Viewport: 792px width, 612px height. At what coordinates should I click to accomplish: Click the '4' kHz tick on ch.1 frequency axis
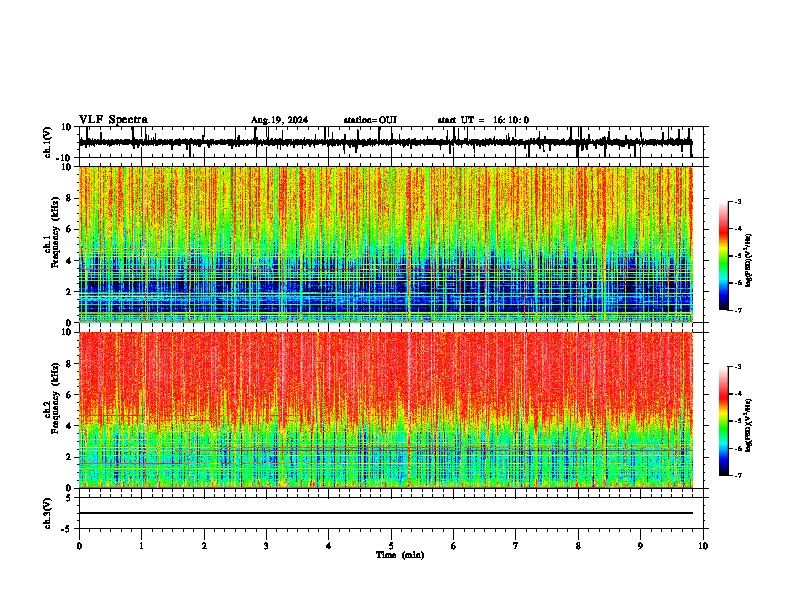click(x=70, y=261)
